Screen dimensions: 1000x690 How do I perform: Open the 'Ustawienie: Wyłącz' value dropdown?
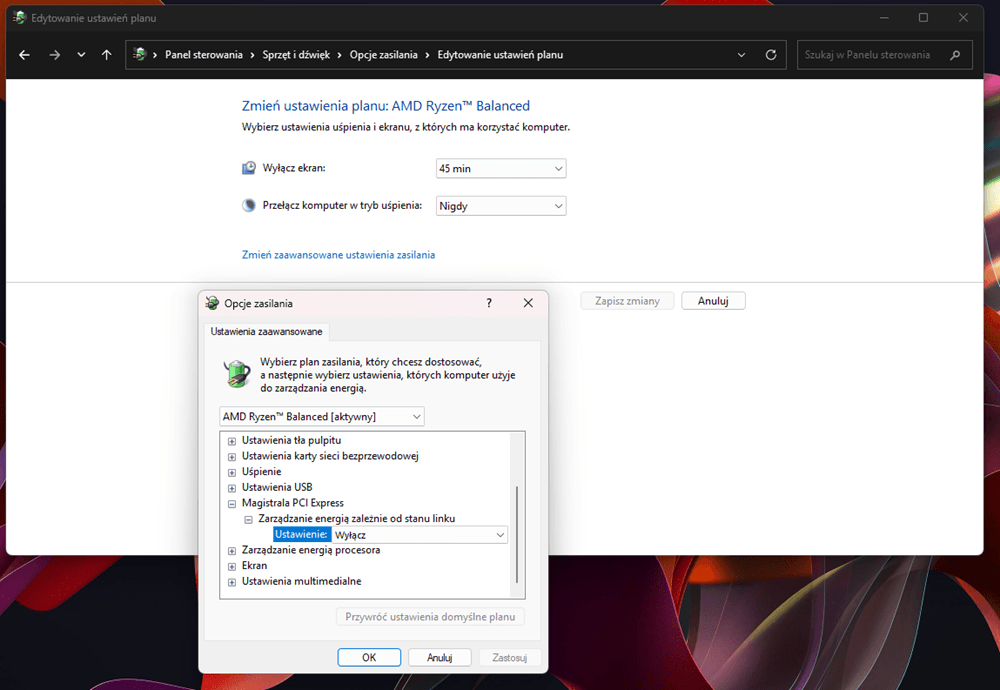point(420,535)
